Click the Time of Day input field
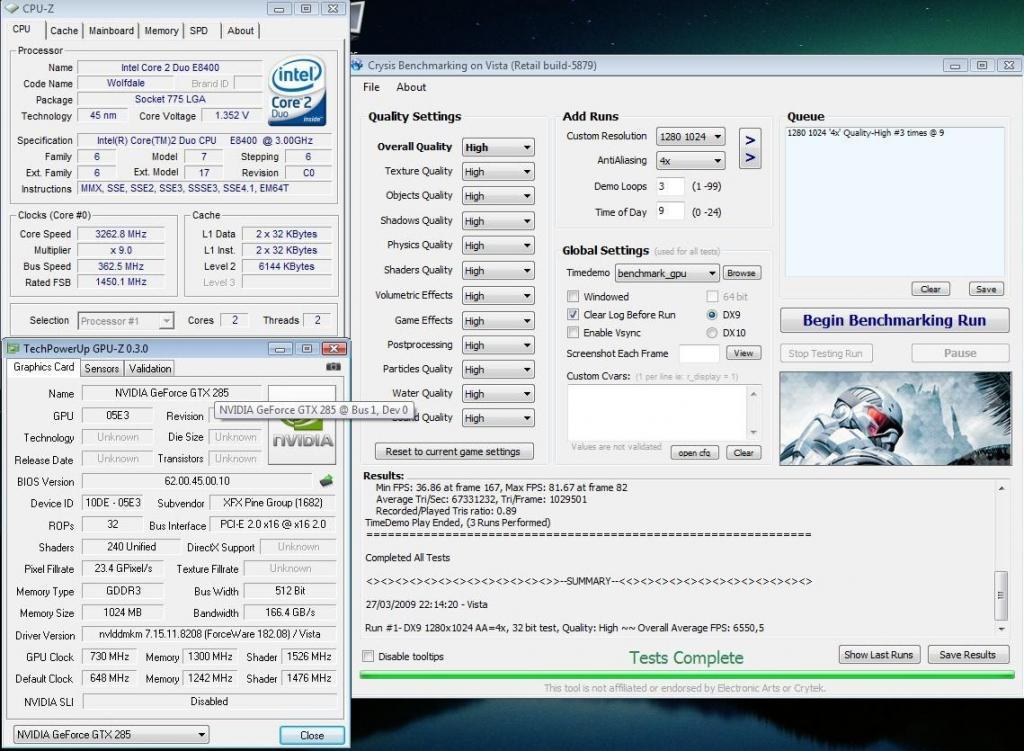Viewport: 1024px width, 751px height. [670, 212]
